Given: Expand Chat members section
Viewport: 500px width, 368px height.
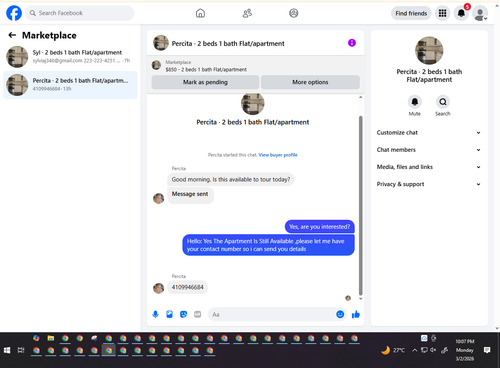Looking at the screenshot, I should [x=429, y=150].
